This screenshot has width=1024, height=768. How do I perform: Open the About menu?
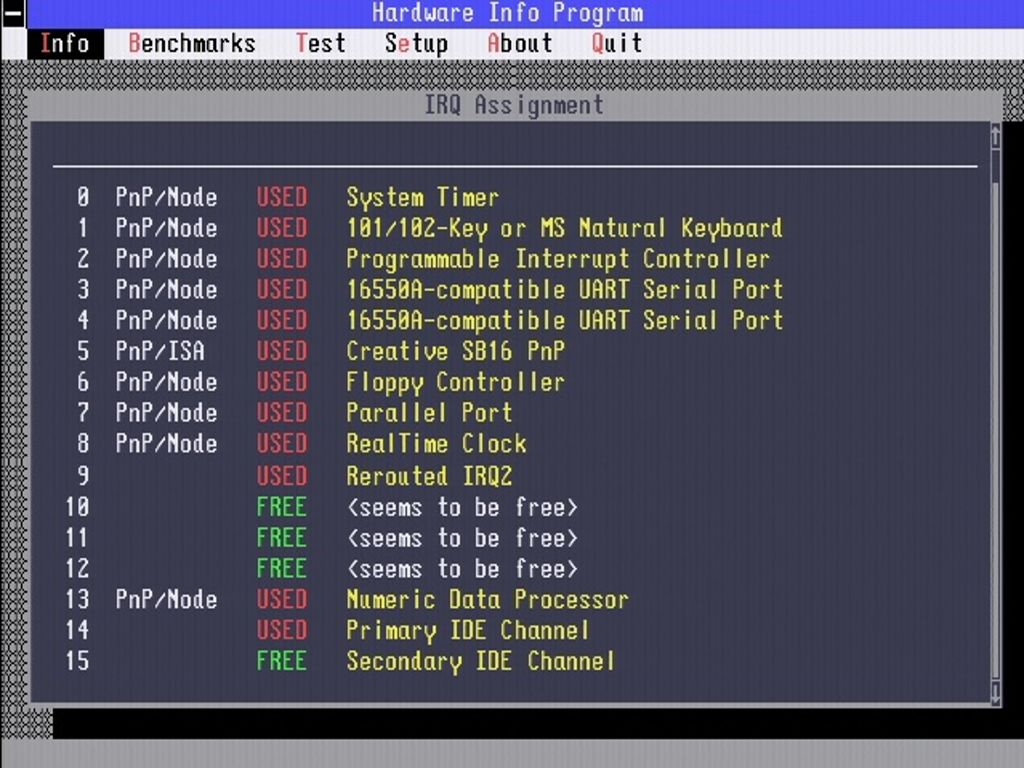(x=519, y=44)
